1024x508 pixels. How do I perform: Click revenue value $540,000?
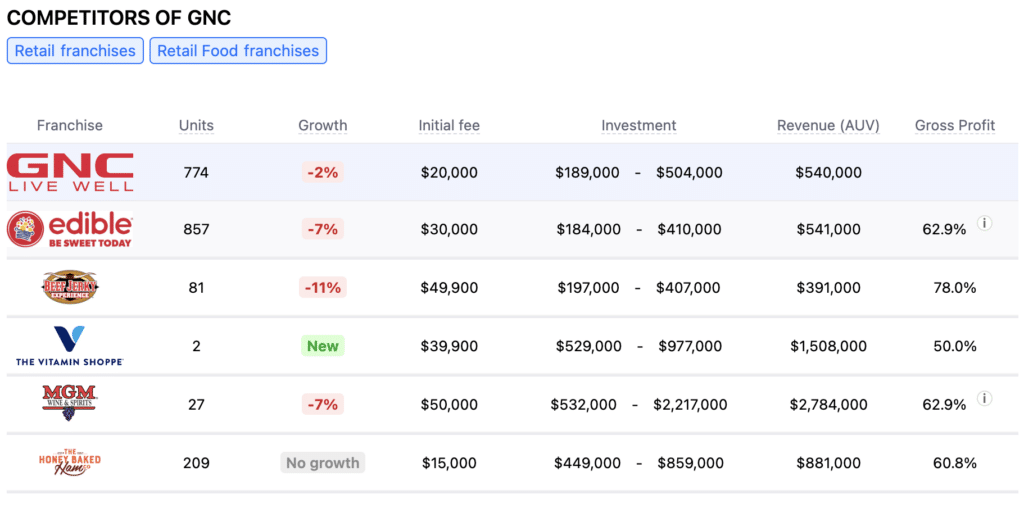pos(829,173)
